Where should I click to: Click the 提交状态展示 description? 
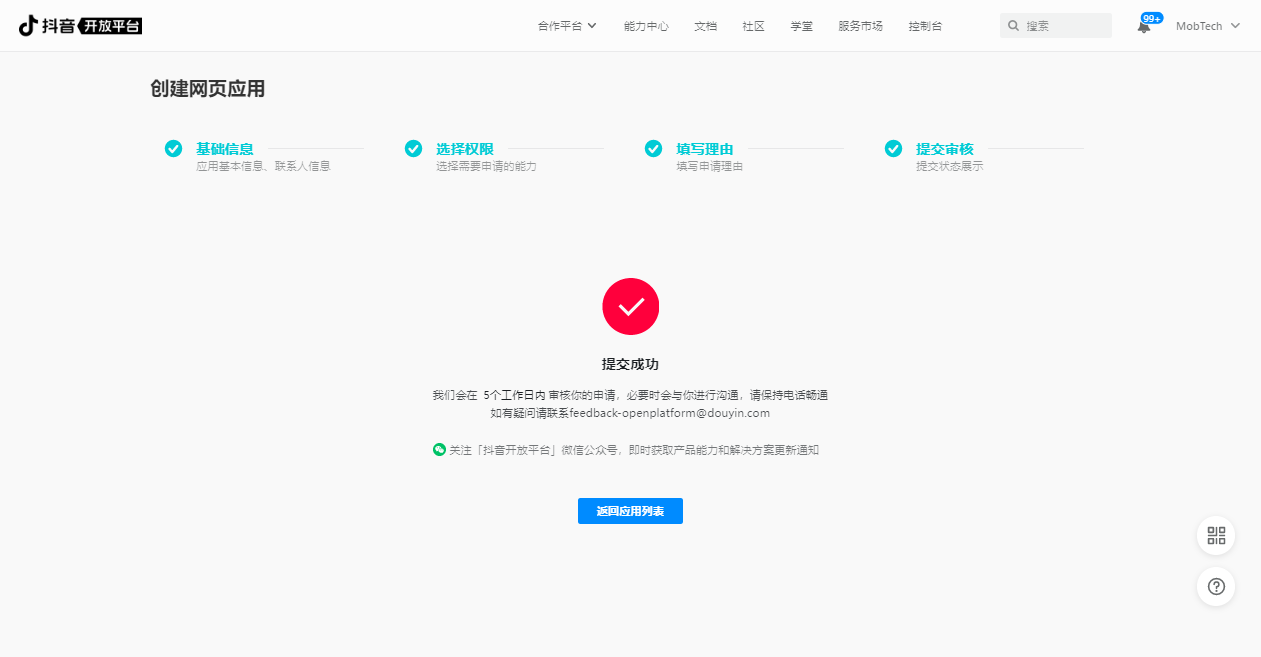(950, 166)
